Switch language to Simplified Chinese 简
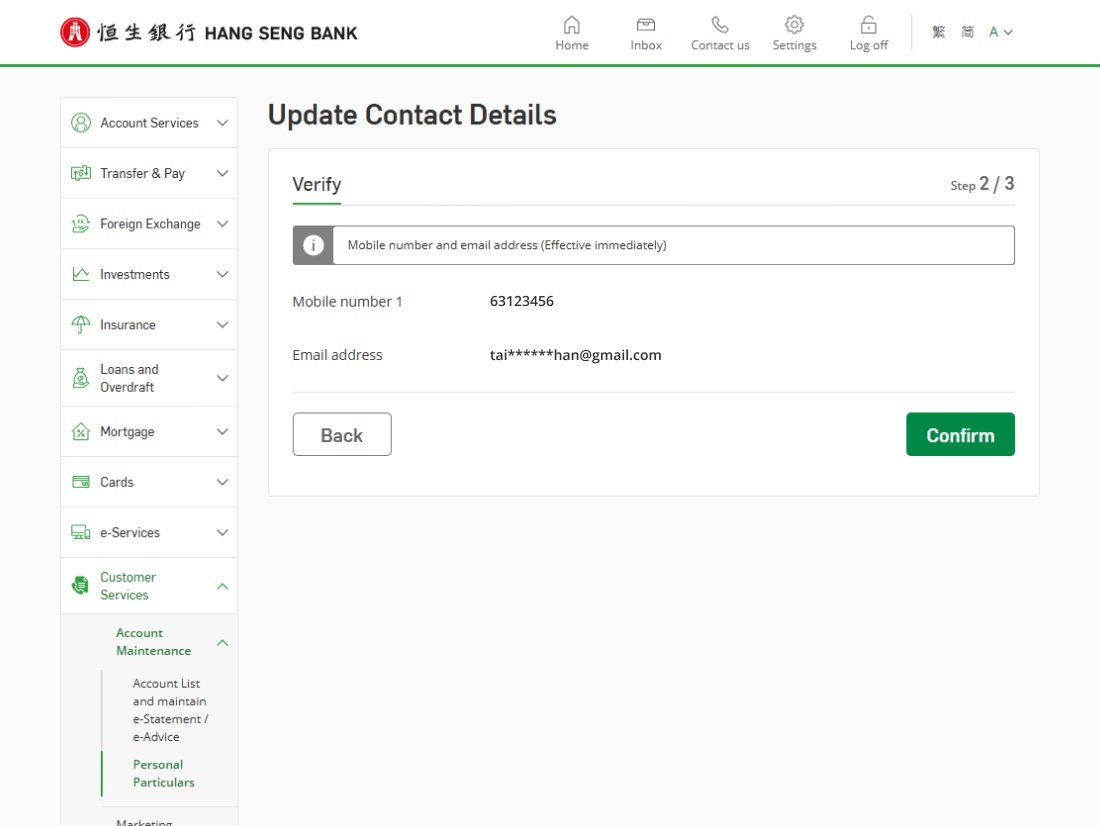The width and height of the screenshot is (1100, 826). [967, 32]
